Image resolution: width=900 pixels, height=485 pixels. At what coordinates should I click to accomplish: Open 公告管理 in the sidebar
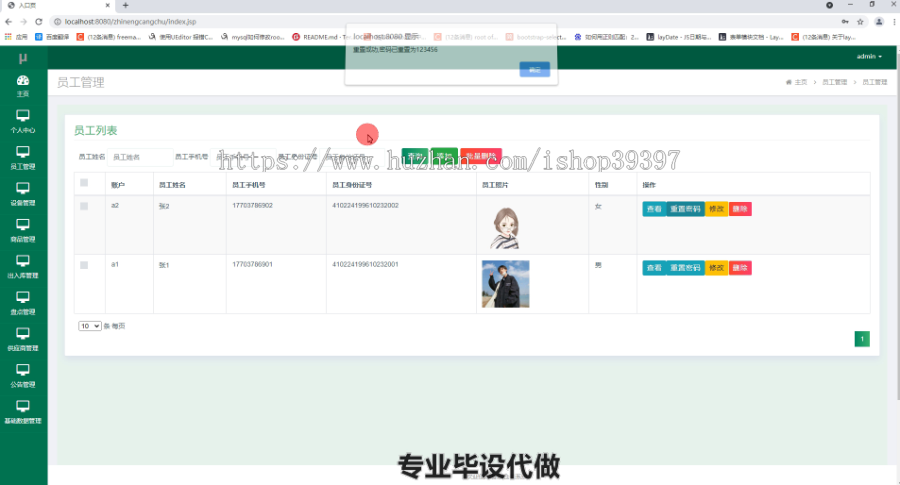[23, 375]
